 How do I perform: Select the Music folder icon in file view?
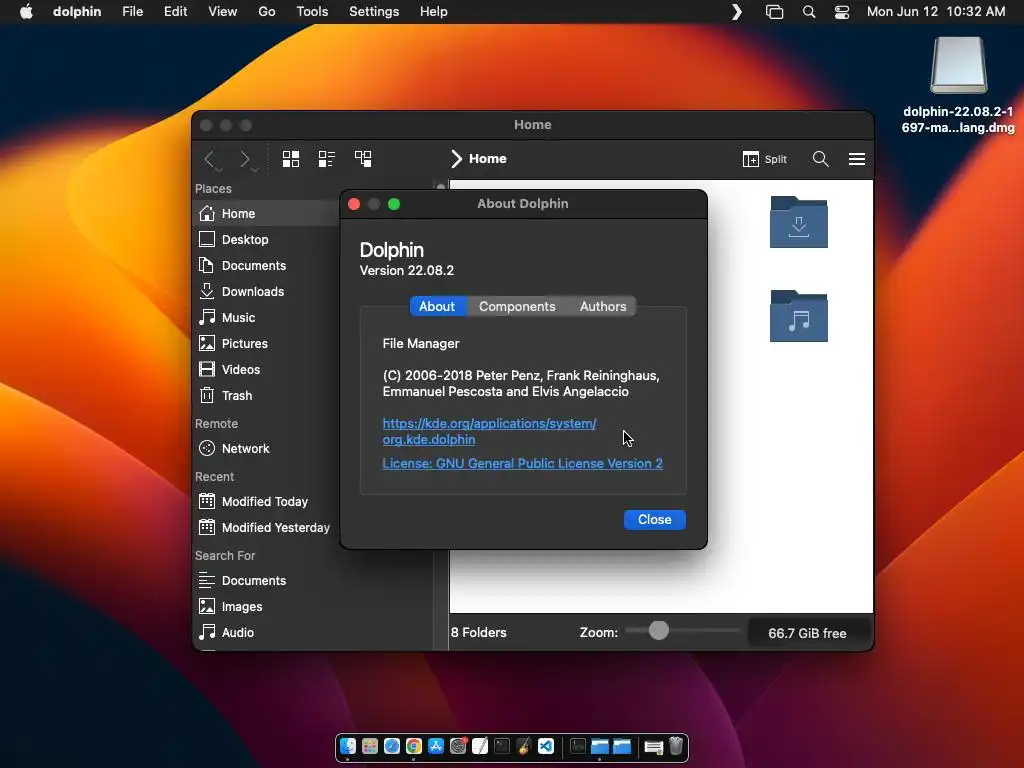click(x=799, y=316)
